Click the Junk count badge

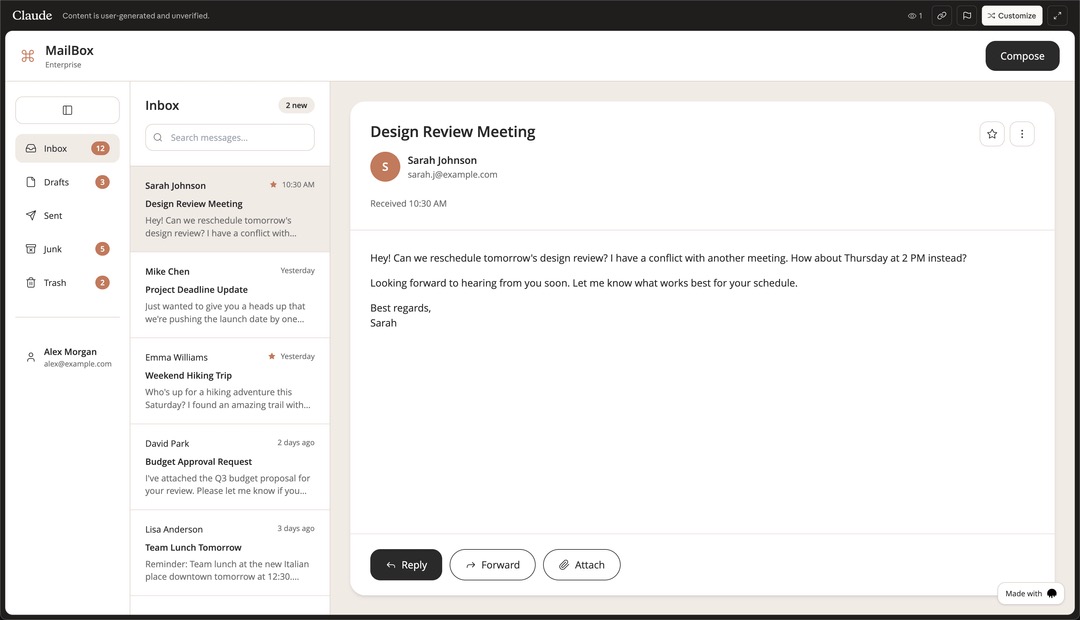point(102,249)
